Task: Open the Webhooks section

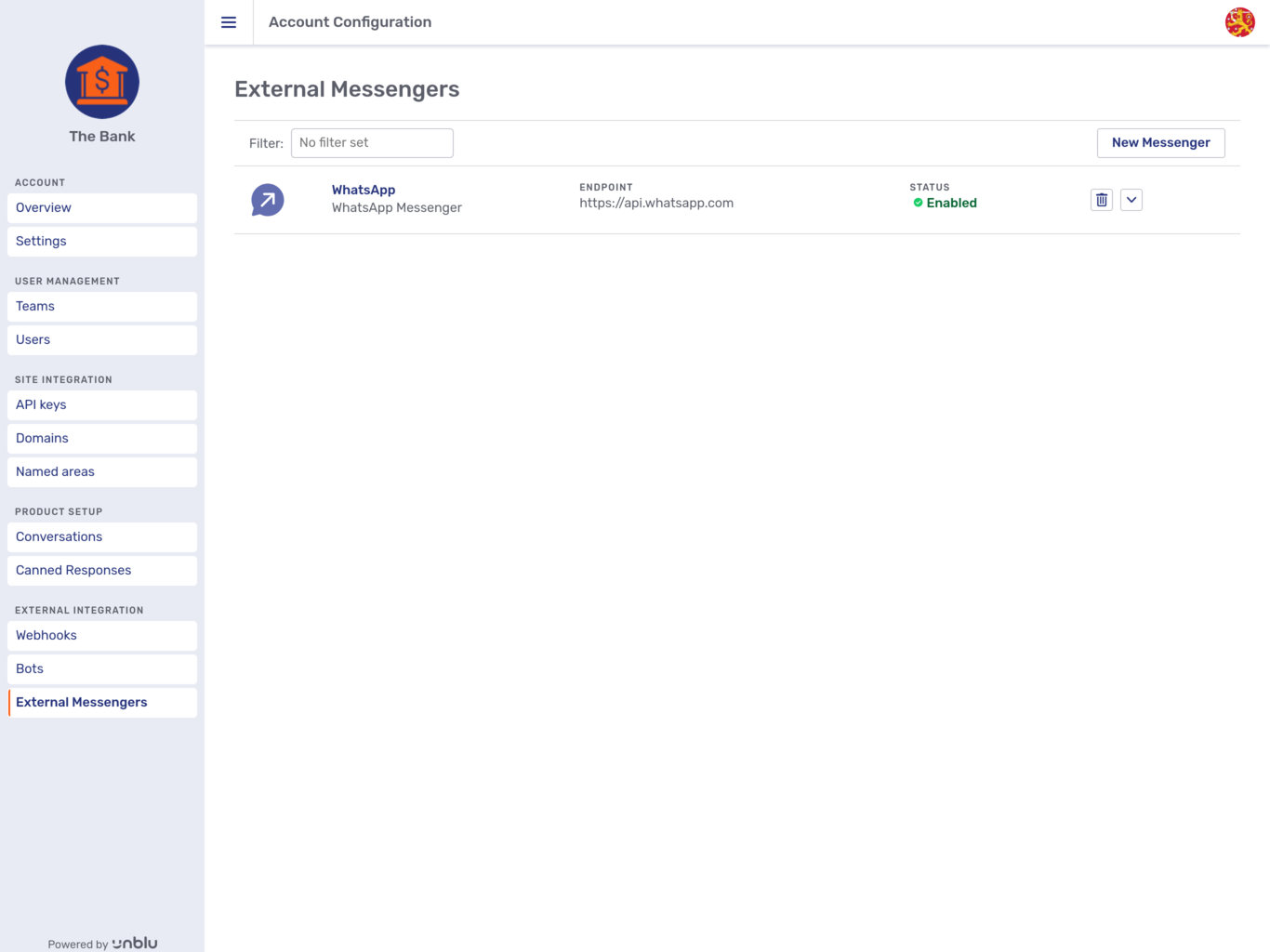Action: coord(46,635)
